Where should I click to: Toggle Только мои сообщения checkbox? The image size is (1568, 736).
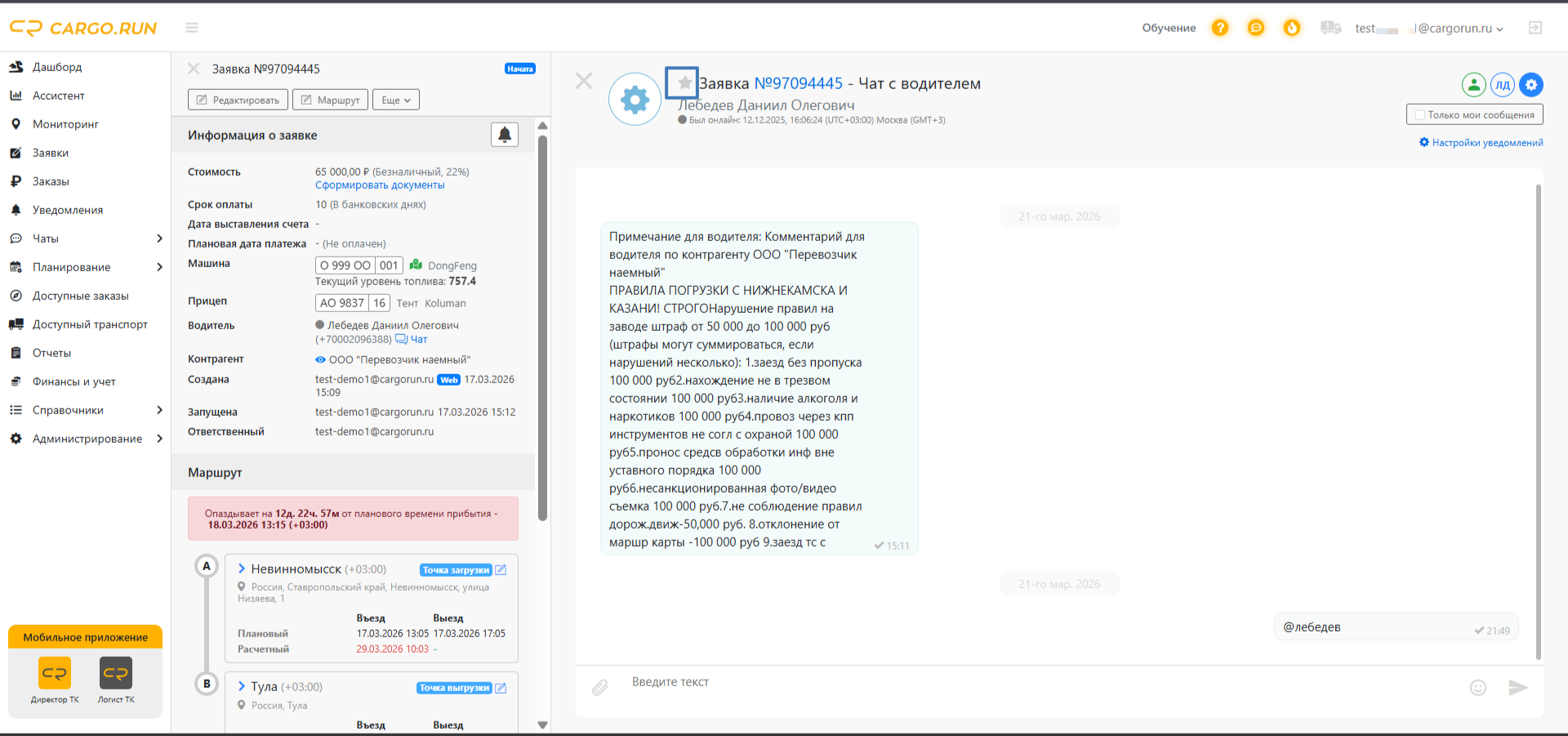[1419, 114]
